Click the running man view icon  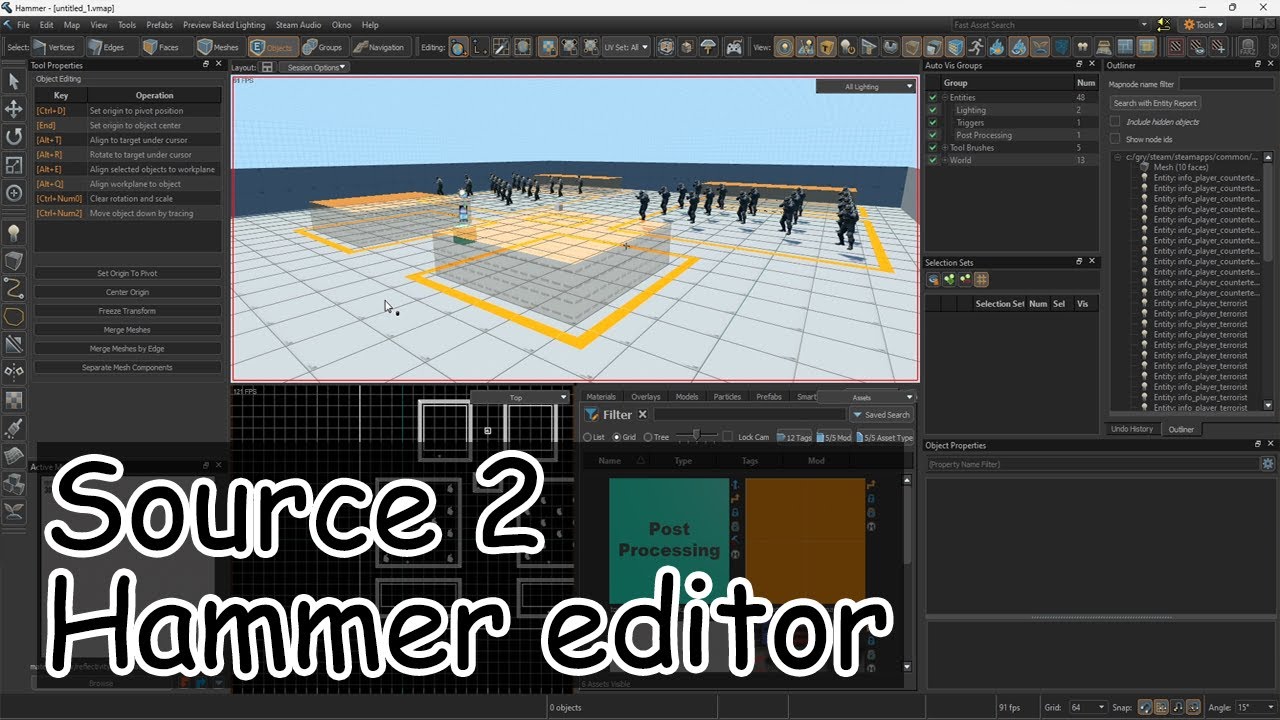pyautogui.click(x=975, y=47)
